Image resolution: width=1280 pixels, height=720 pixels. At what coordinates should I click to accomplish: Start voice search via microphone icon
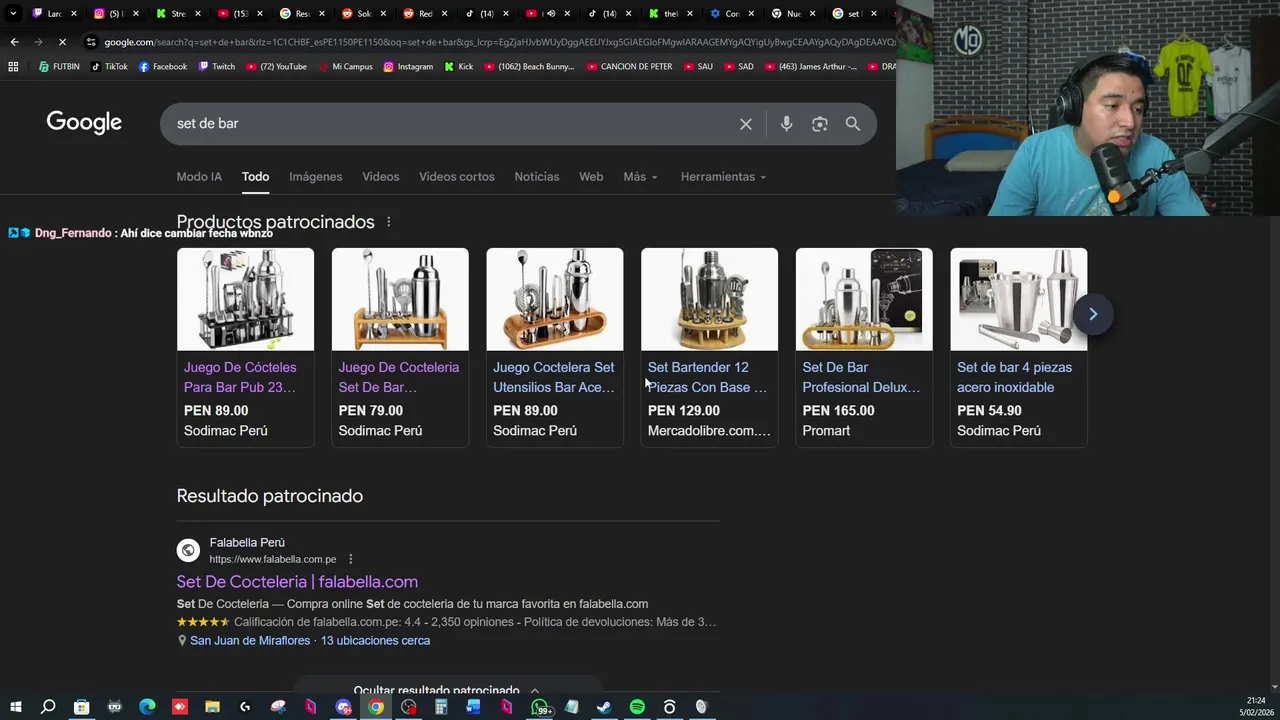click(x=786, y=124)
